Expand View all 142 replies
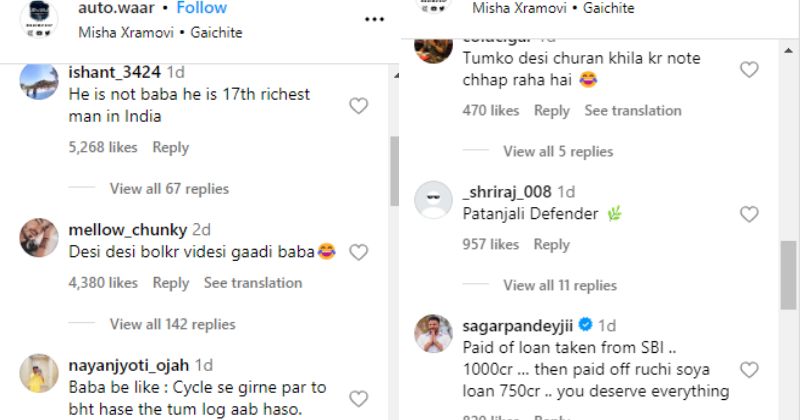 tap(172, 324)
